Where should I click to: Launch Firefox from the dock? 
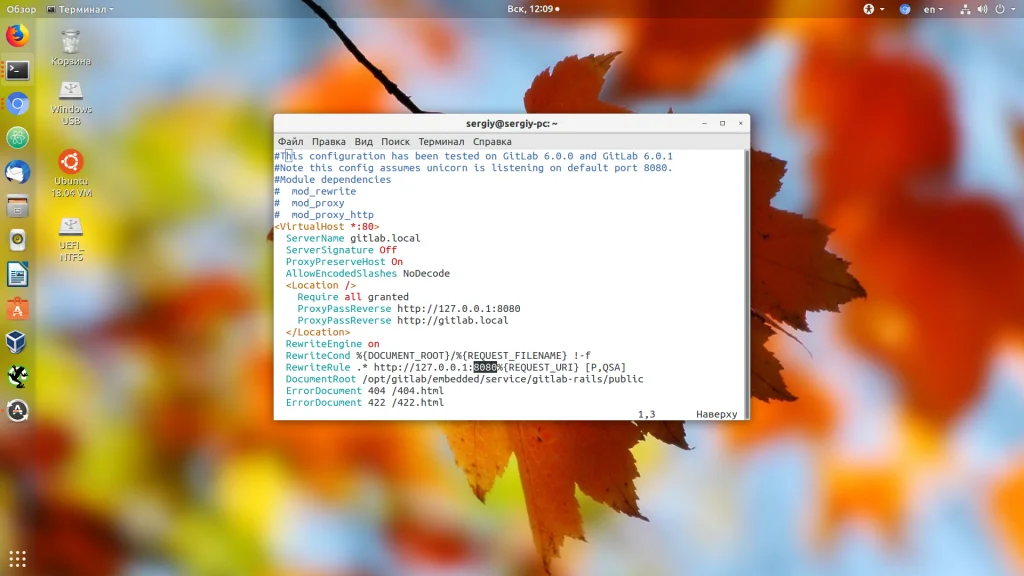(17, 37)
